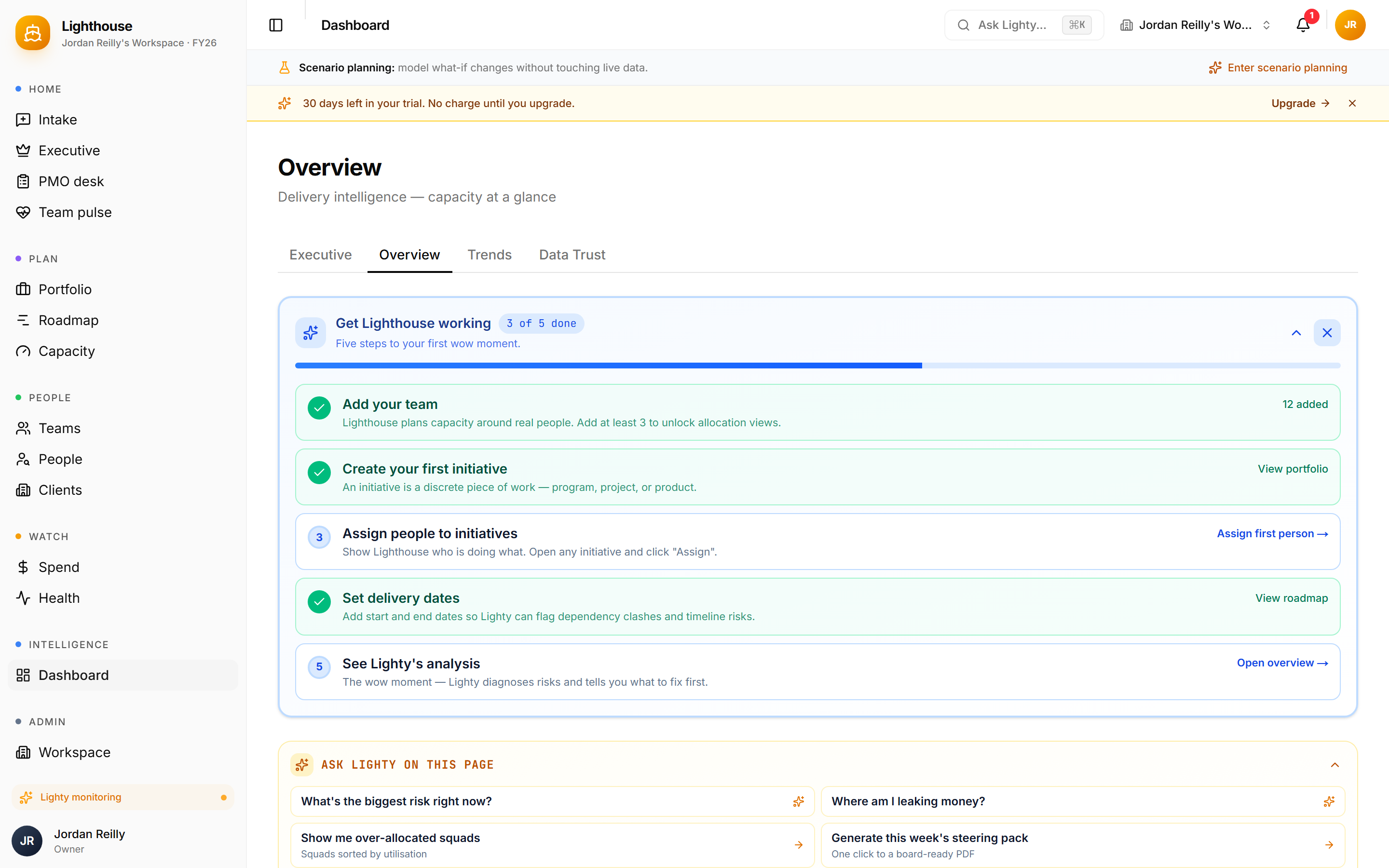Click the Roadmap icon in sidebar

click(x=23, y=320)
